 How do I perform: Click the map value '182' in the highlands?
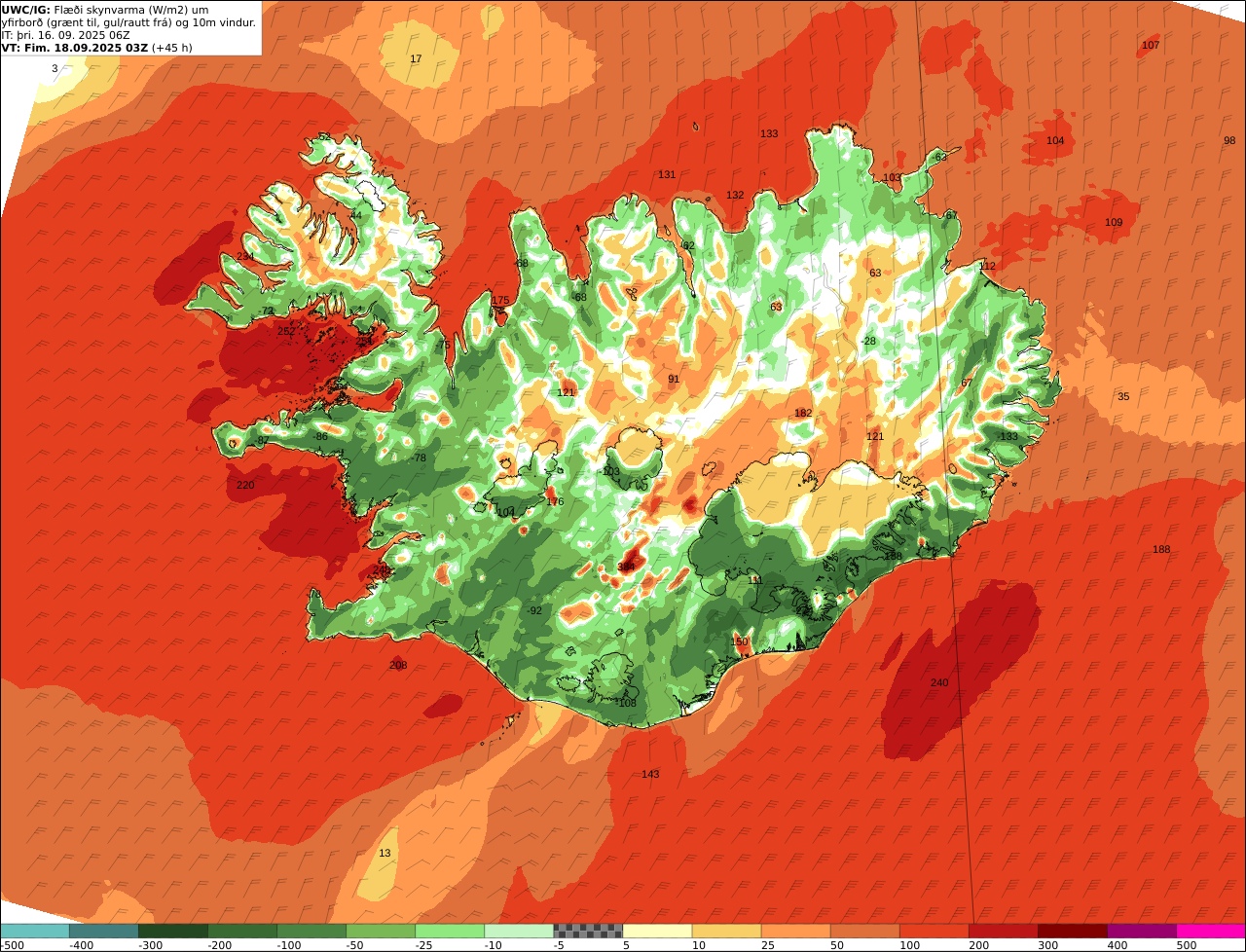803,413
